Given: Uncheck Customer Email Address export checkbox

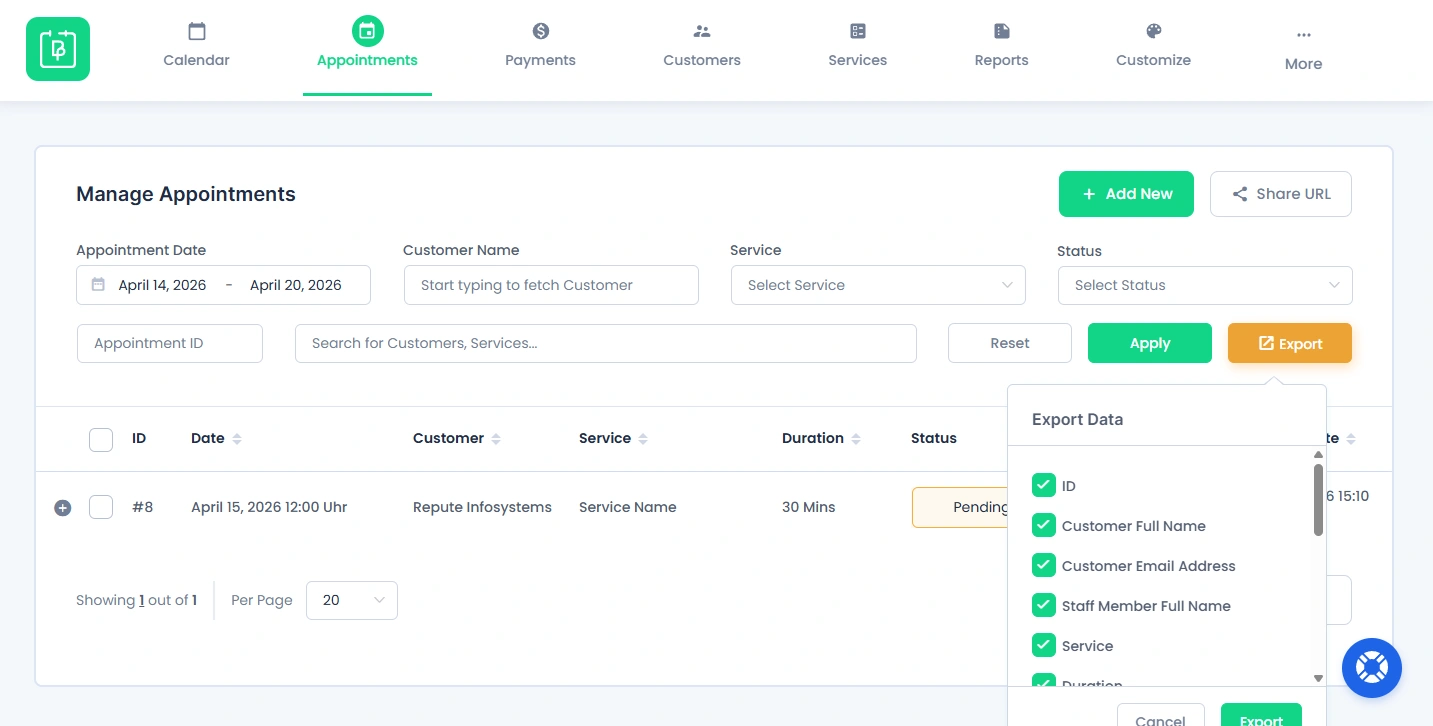Looking at the screenshot, I should [x=1044, y=565].
